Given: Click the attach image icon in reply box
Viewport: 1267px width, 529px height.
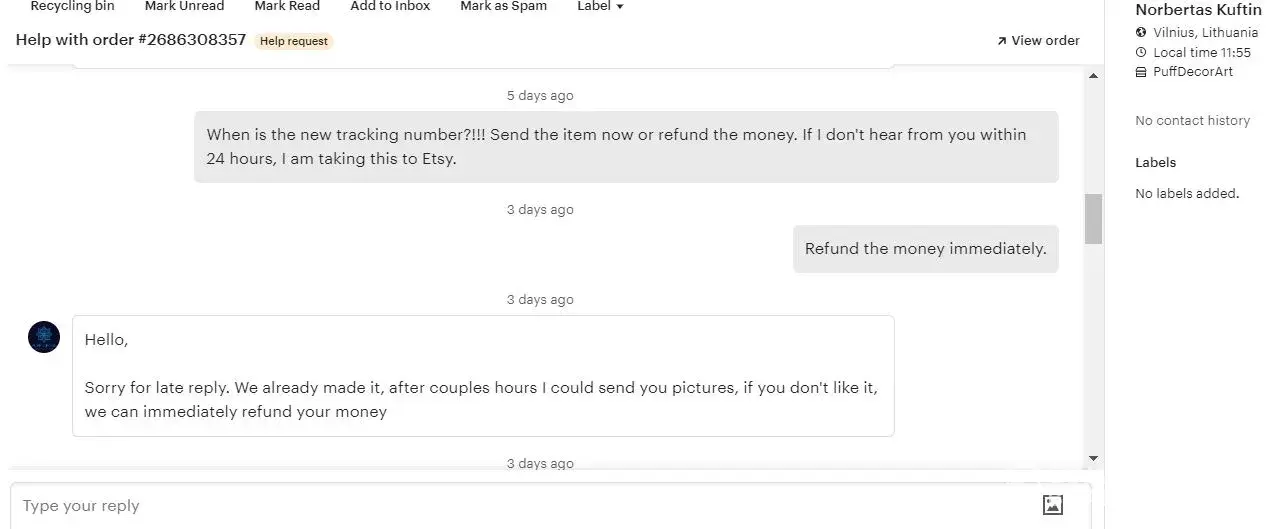Looking at the screenshot, I should tap(1052, 505).
